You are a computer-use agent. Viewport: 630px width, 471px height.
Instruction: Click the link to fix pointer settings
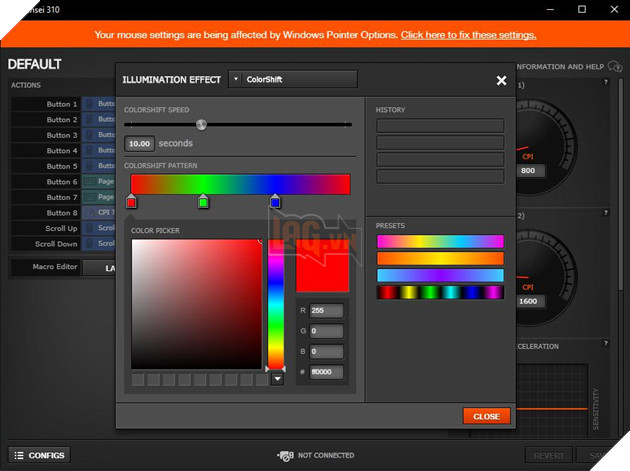[468, 34]
